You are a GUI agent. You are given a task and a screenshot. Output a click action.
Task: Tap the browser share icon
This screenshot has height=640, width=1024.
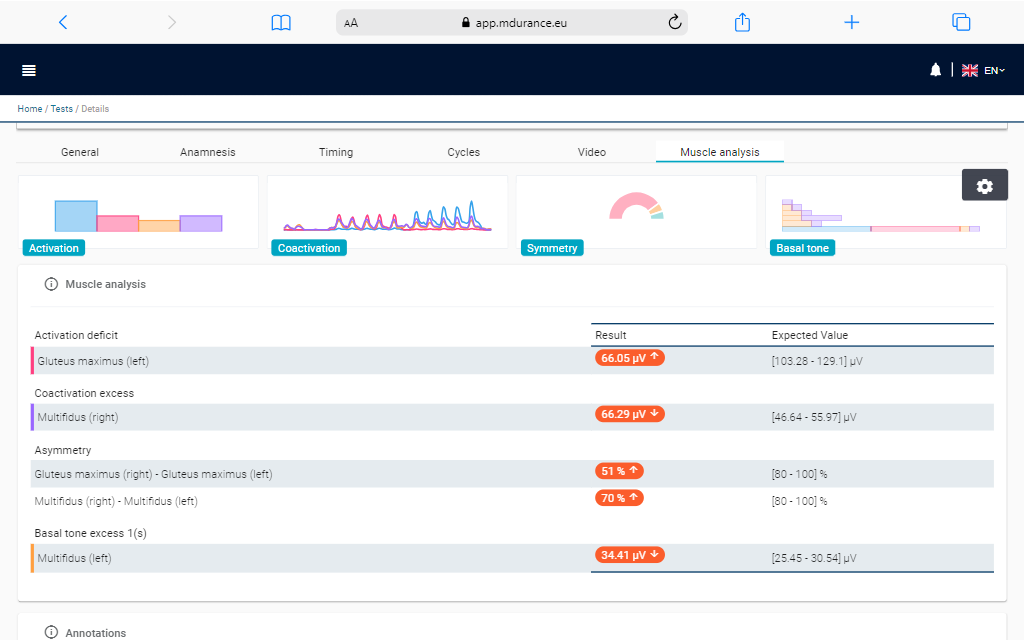pos(742,22)
